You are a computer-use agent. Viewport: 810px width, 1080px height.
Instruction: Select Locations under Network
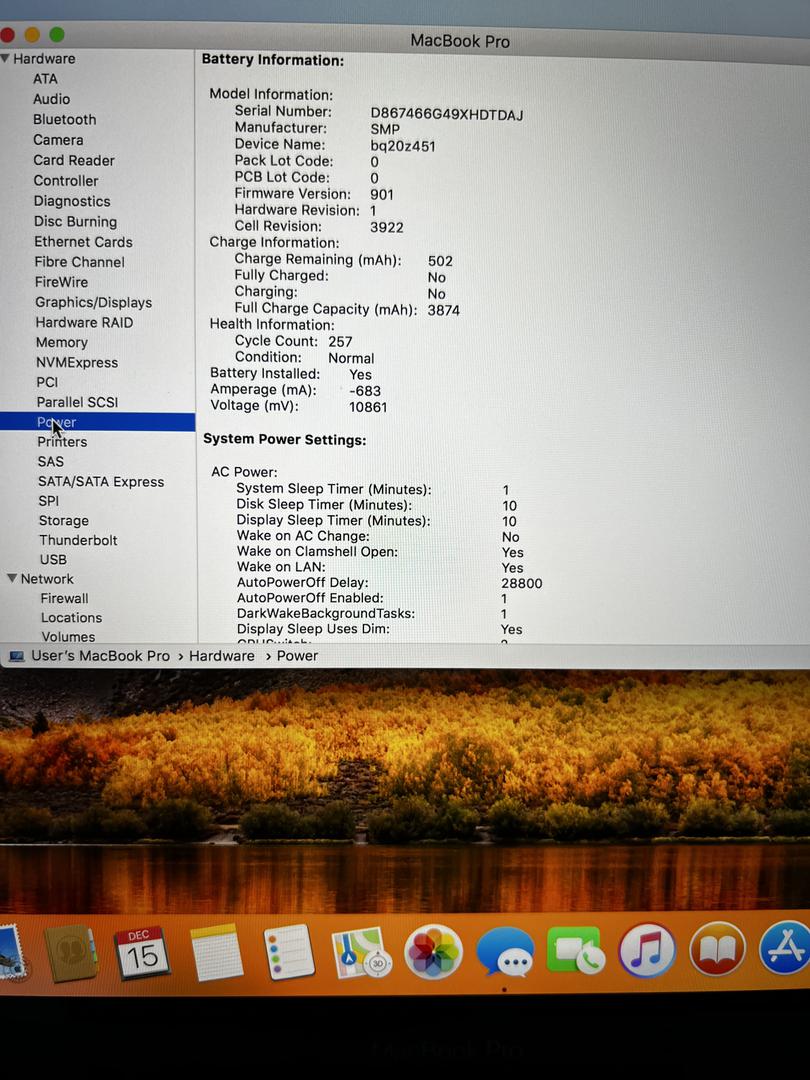tap(72, 618)
